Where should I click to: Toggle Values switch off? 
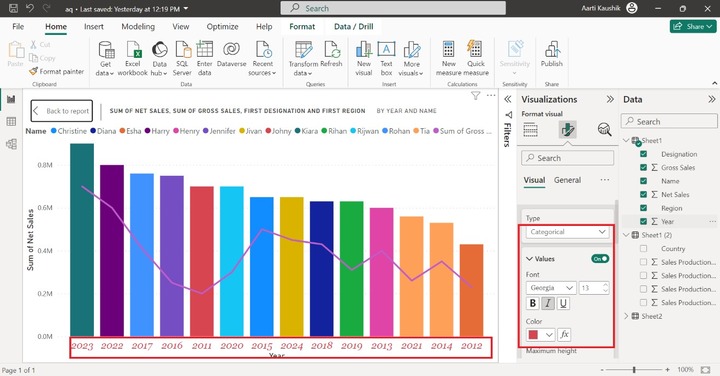pos(600,259)
